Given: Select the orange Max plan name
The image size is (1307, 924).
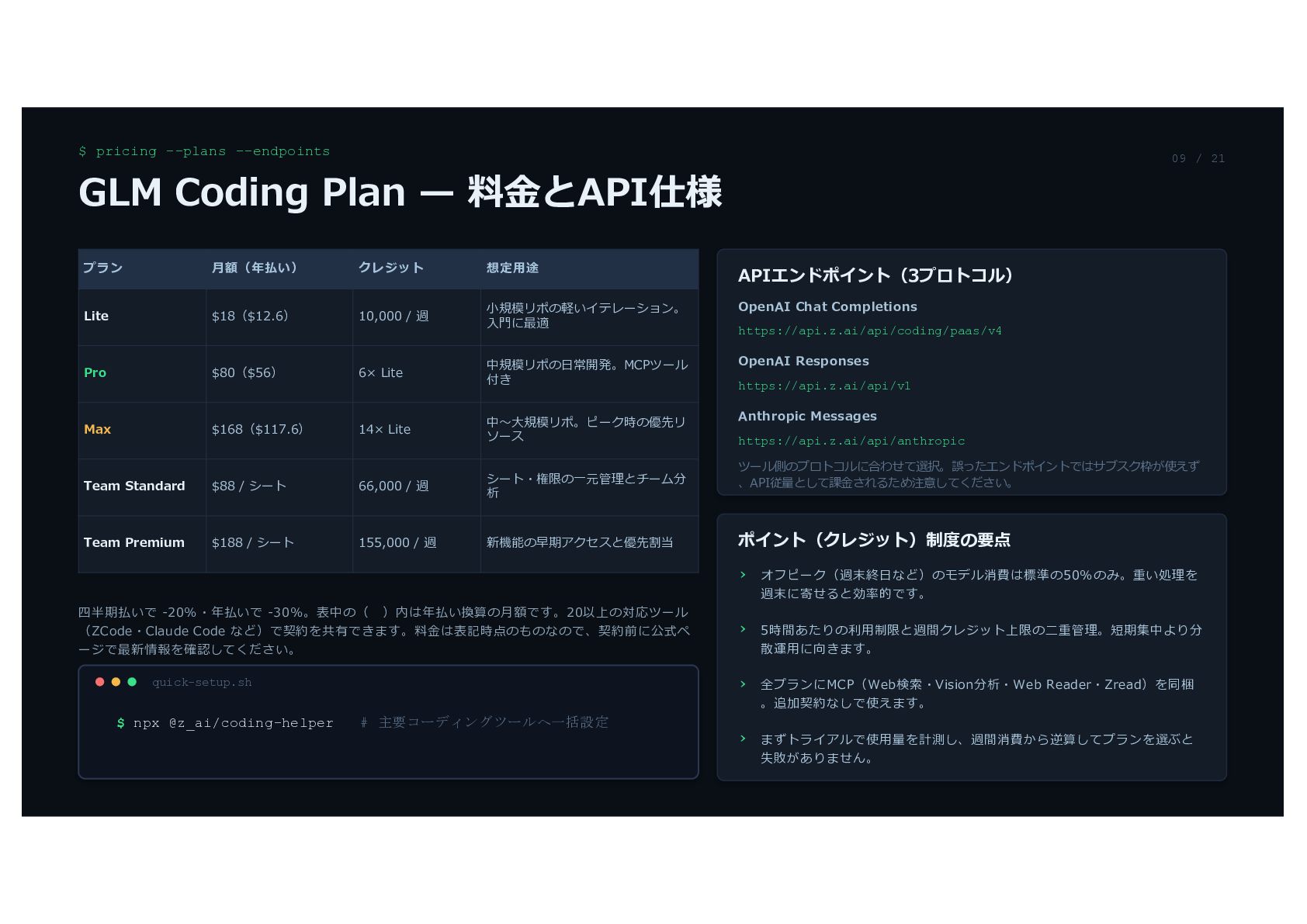Looking at the screenshot, I should tap(97, 429).
